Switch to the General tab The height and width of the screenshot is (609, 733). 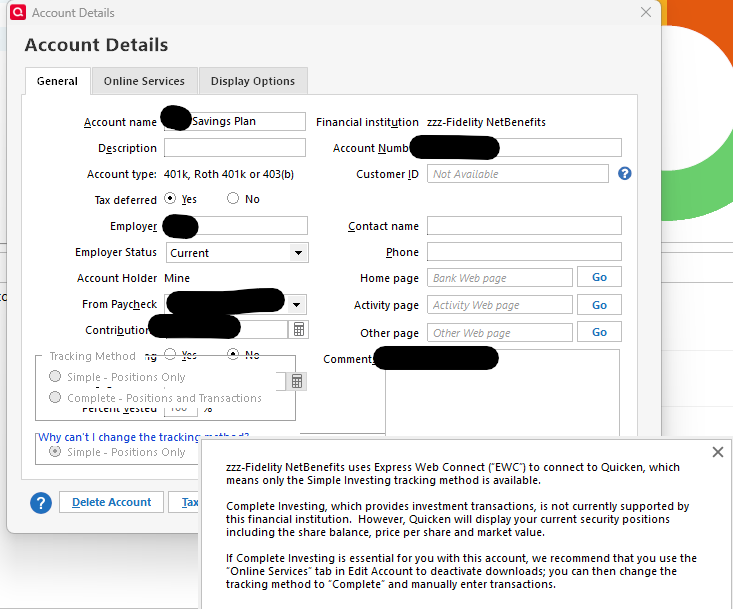tap(57, 81)
